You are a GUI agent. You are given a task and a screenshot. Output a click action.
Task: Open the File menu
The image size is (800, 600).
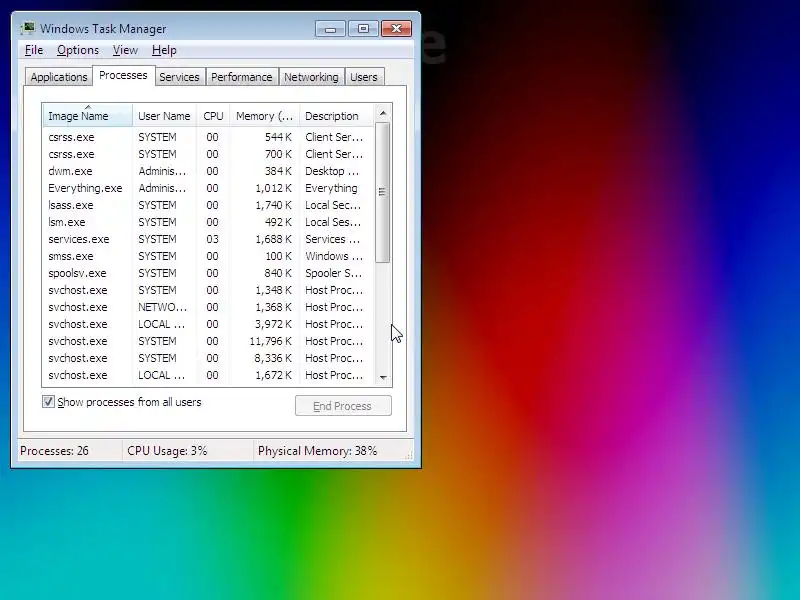[x=34, y=50]
